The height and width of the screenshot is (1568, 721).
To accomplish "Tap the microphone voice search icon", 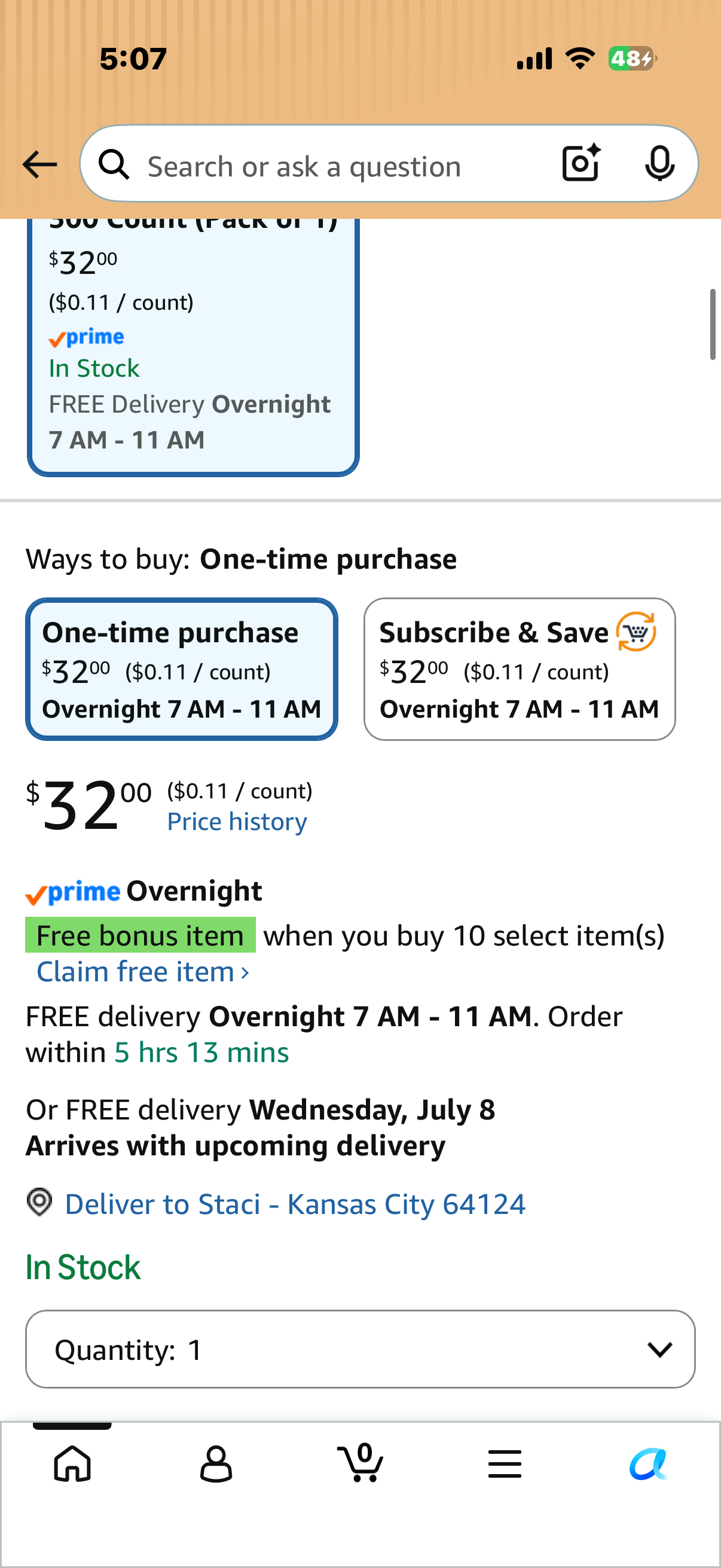I will click(659, 163).
